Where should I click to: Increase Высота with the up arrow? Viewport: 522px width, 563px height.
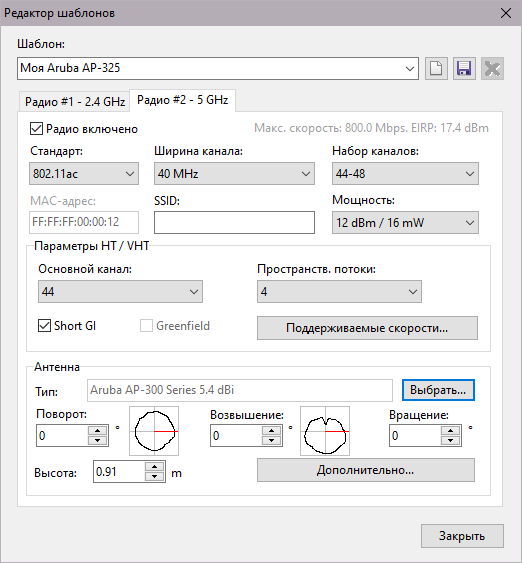tap(155, 466)
